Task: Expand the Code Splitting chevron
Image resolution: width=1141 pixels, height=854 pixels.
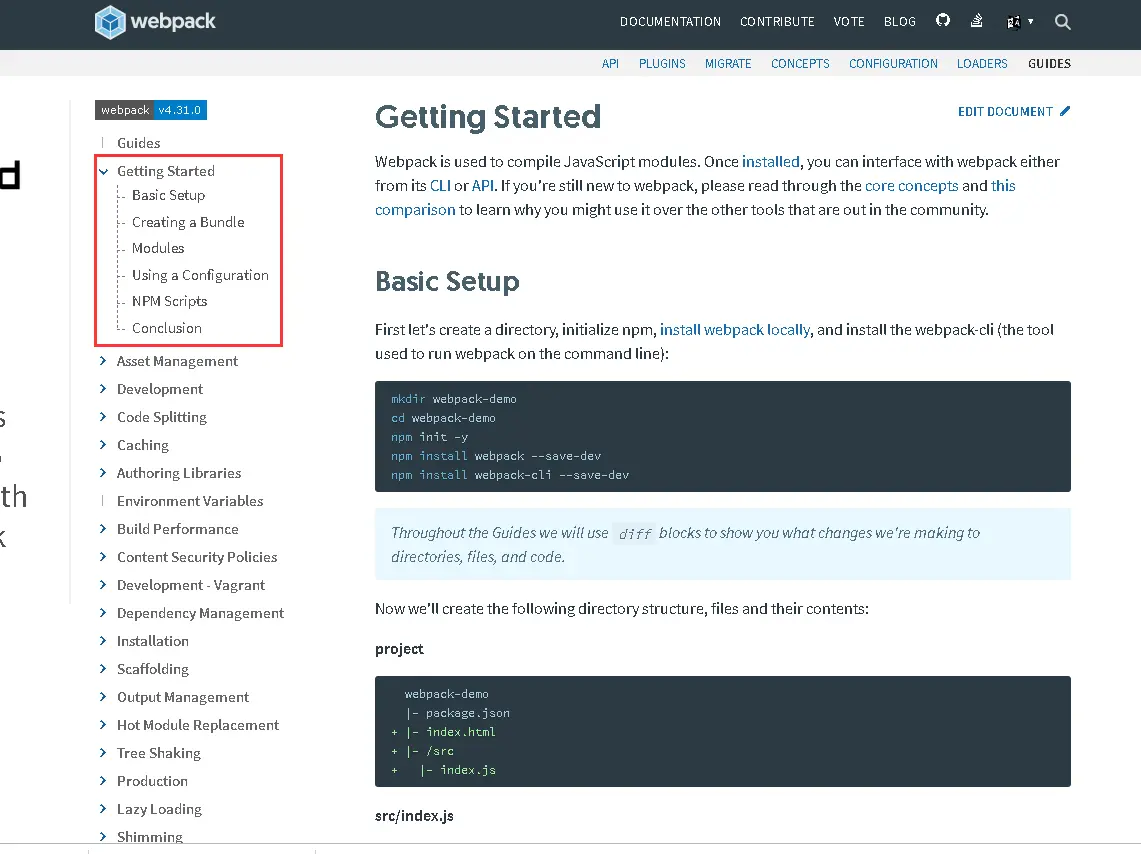Action: point(103,417)
